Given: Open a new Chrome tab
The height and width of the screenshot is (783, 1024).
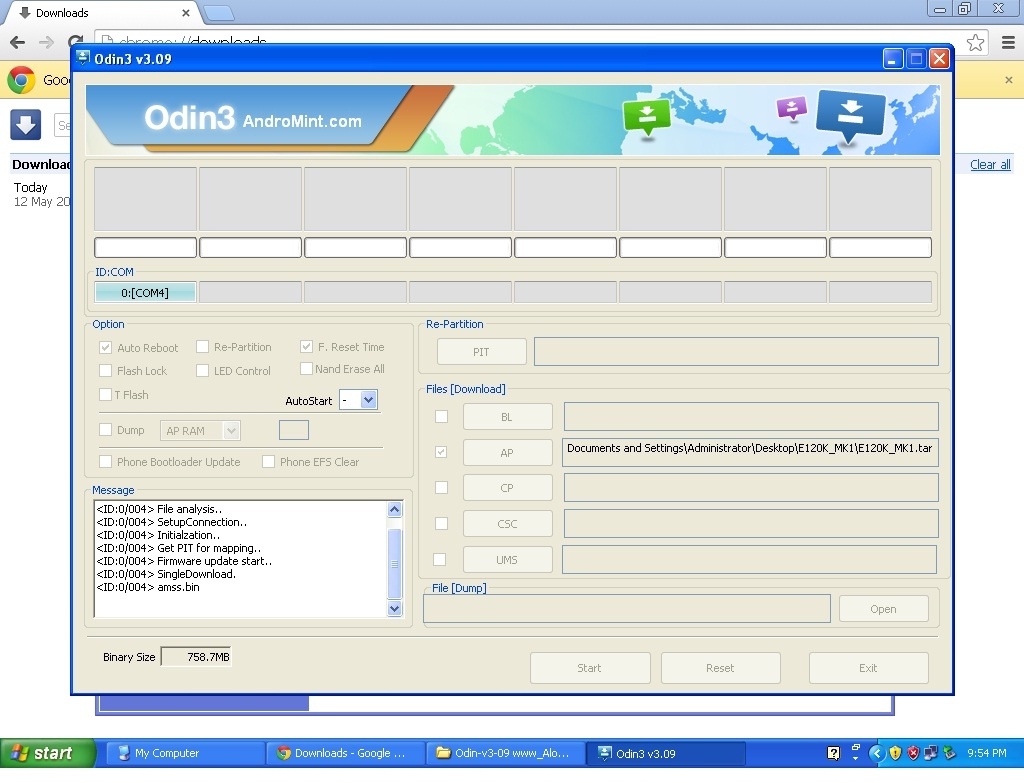Looking at the screenshot, I should click(218, 13).
